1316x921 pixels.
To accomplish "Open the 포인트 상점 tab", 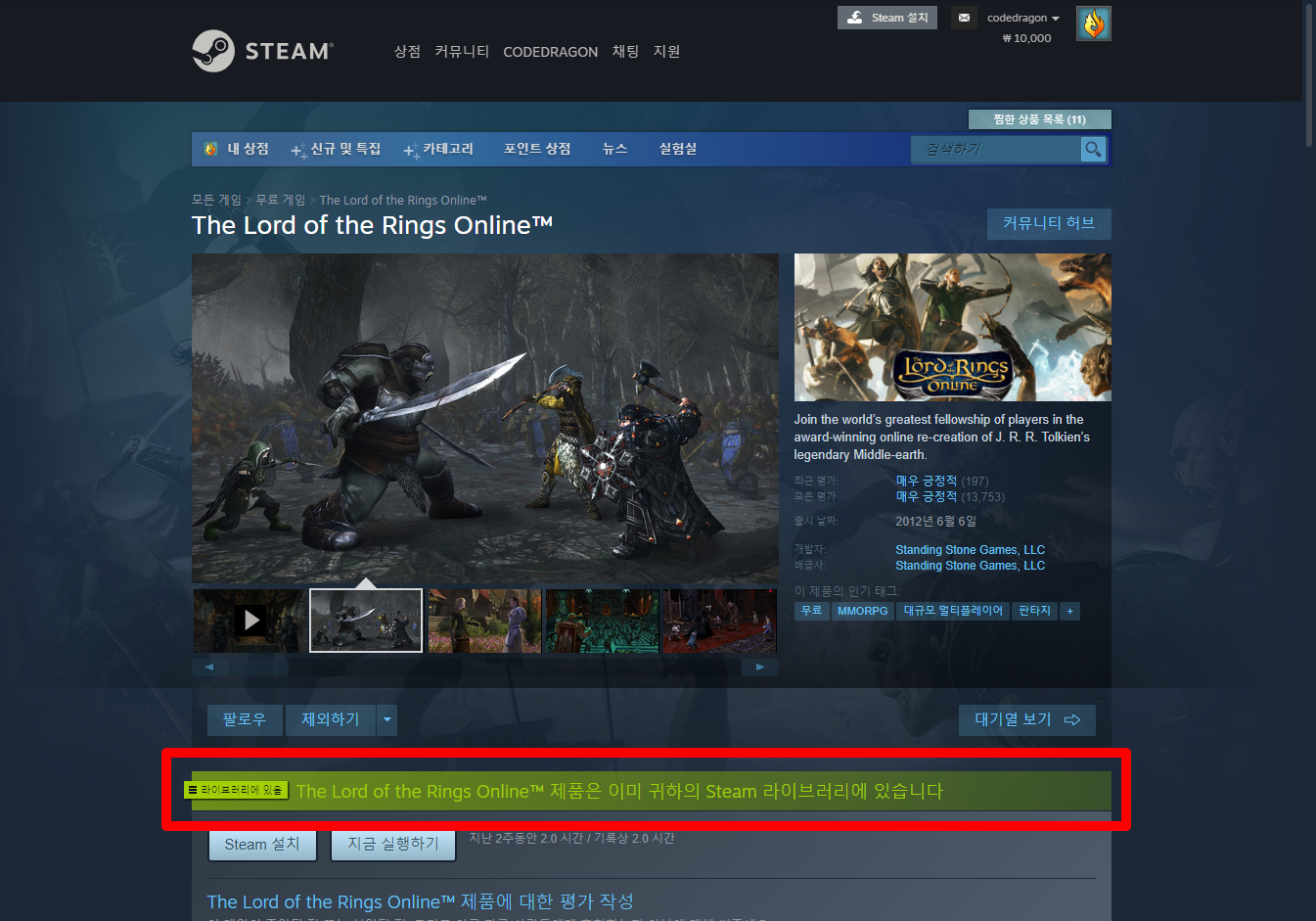I will [537, 149].
